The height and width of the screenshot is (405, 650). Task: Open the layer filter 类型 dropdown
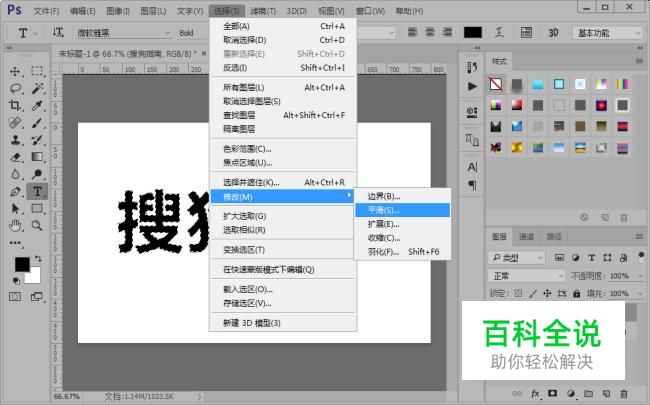point(517,258)
